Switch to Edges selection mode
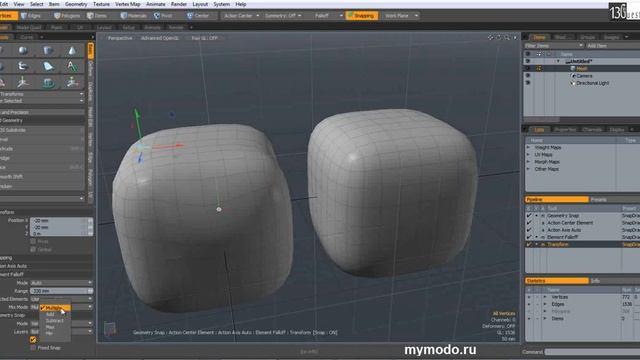 (x=31, y=16)
